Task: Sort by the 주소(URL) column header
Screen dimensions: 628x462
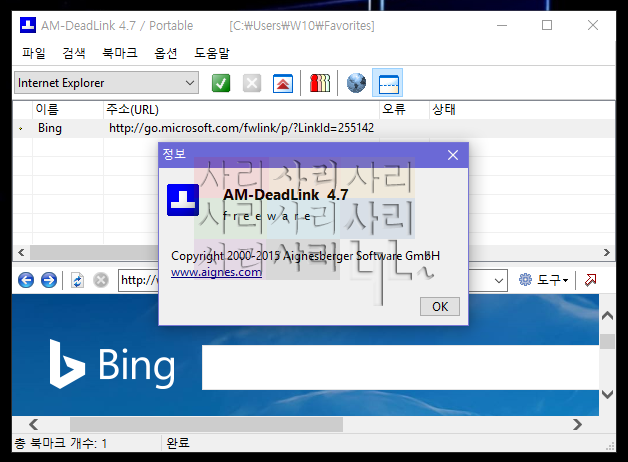Action: 242,109
